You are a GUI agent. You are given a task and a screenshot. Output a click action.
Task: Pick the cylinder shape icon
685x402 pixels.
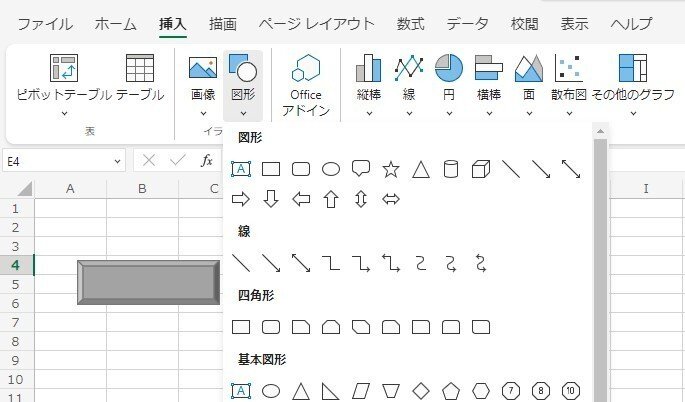[450, 169]
